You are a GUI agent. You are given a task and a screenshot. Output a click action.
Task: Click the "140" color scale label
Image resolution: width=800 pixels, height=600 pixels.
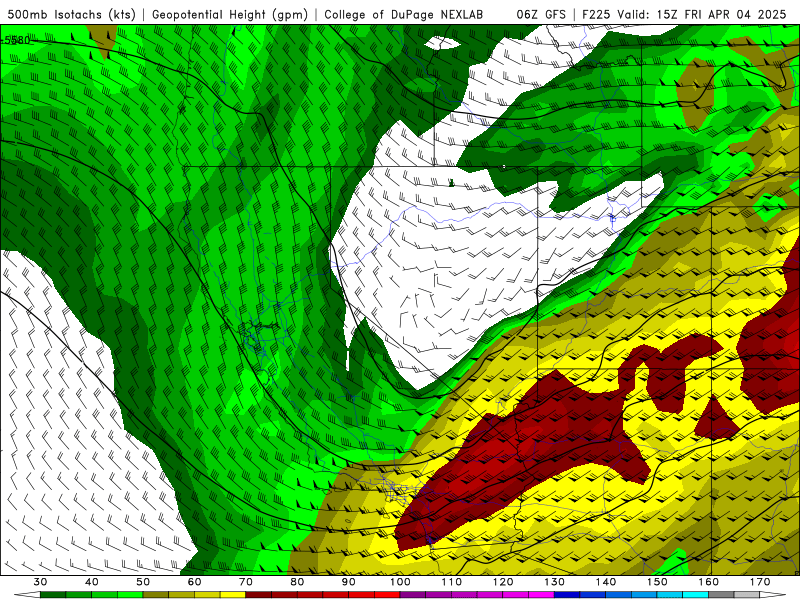pyautogui.click(x=606, y=582)
